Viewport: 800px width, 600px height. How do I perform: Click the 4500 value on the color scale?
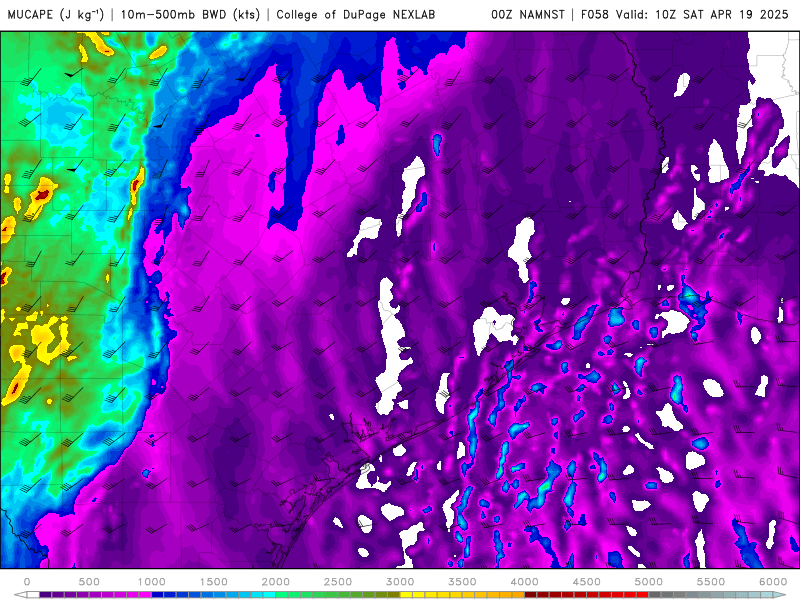point(587,582)
